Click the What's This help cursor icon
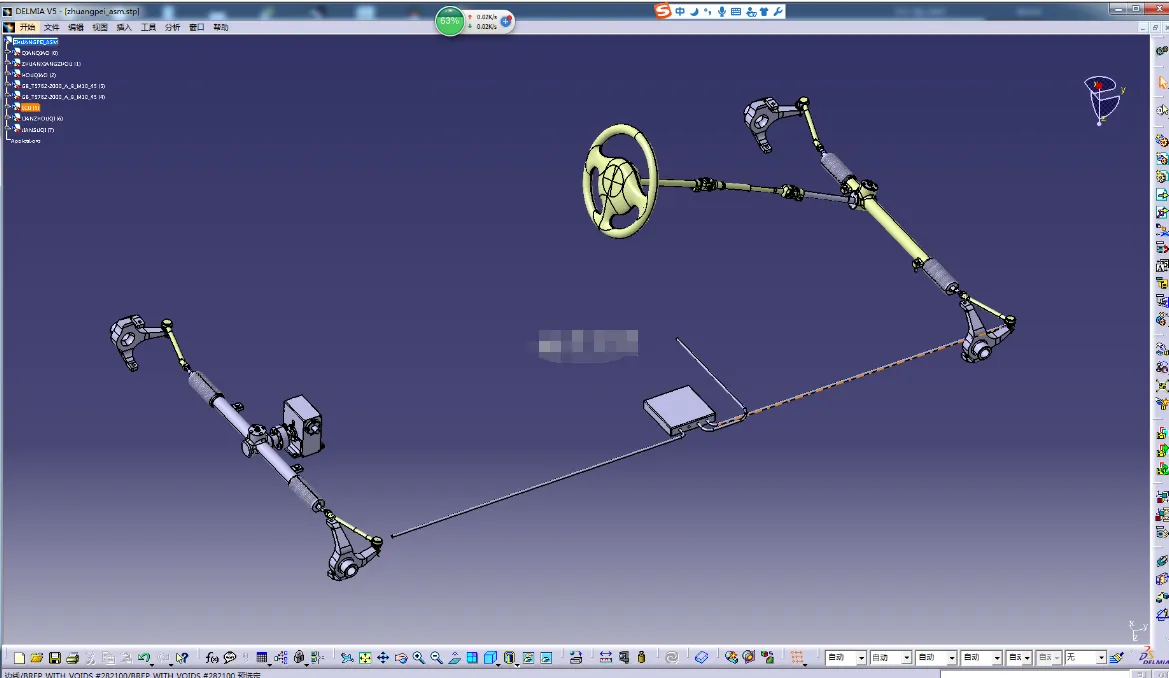The width and height of the screenshot is (1169, 678). pyautogui.click(x=182, y=658)
